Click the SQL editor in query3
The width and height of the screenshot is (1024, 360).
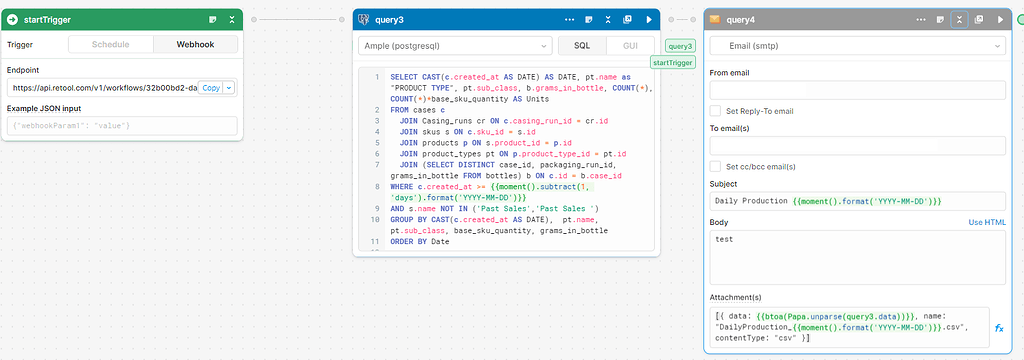pyautogui.click(x=506, y=159)
